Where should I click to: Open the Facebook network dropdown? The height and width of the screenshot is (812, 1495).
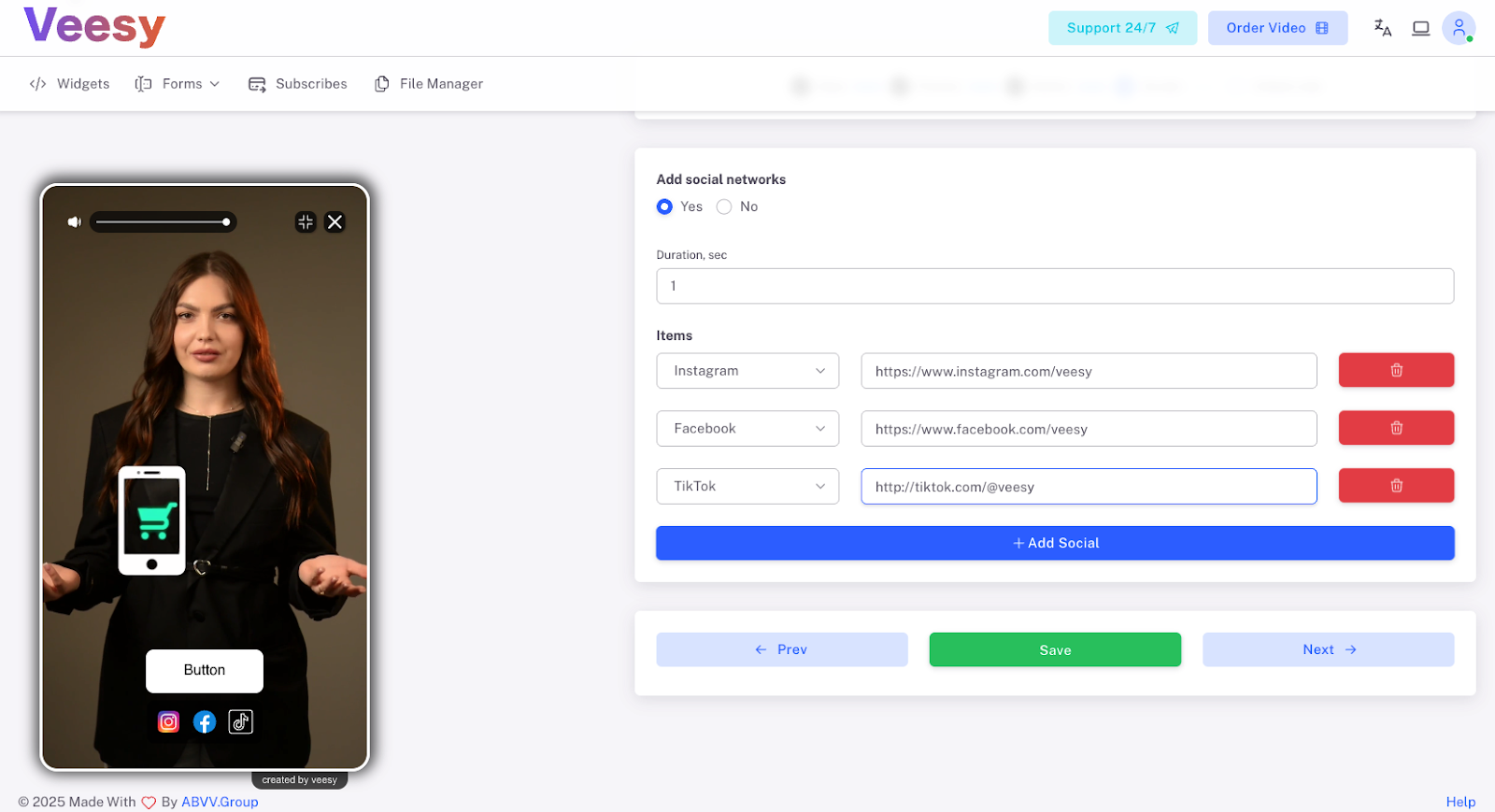coord(747,429)
